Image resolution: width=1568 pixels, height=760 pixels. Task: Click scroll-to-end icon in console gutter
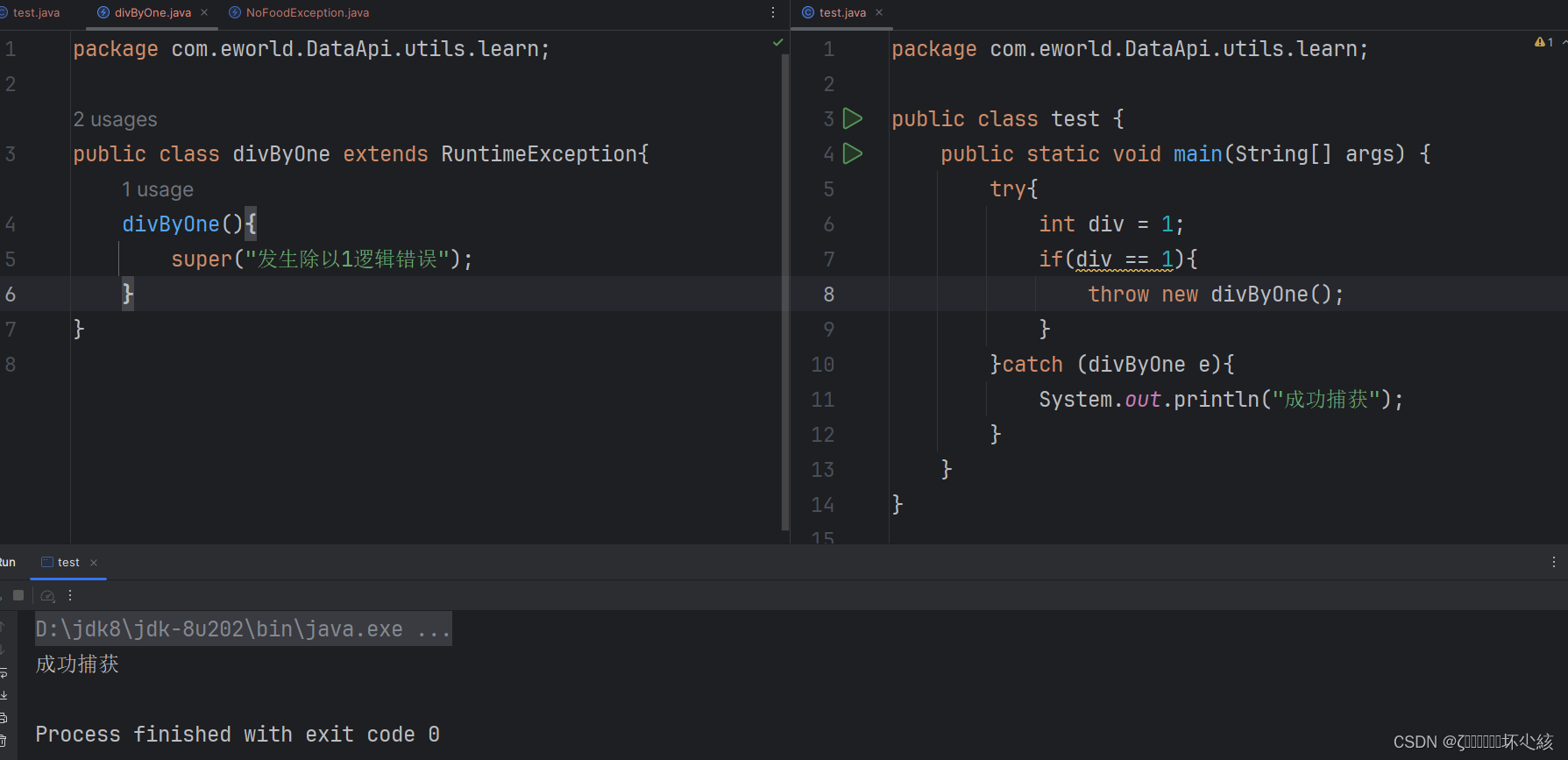point(4,695)
